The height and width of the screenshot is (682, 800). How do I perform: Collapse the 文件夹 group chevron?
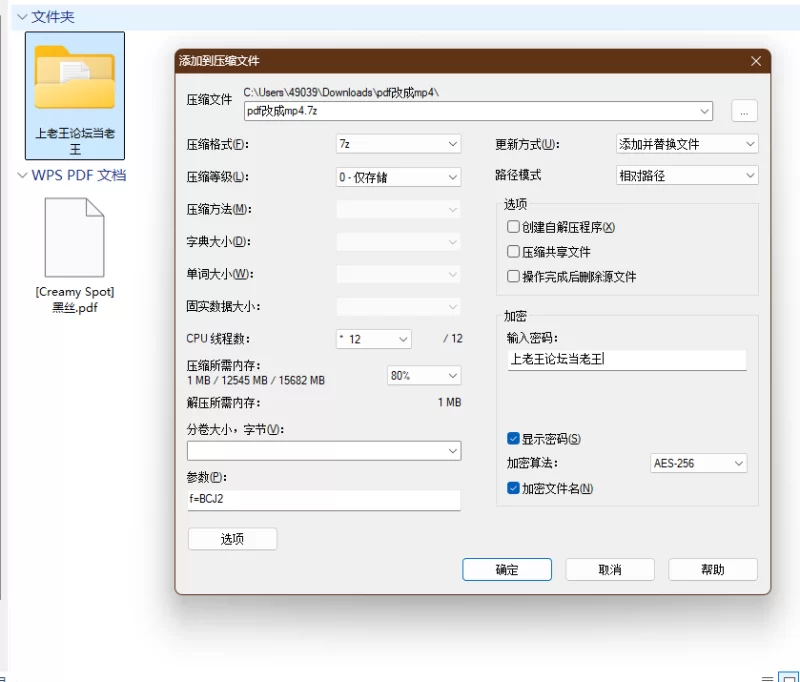coord(22,17)
